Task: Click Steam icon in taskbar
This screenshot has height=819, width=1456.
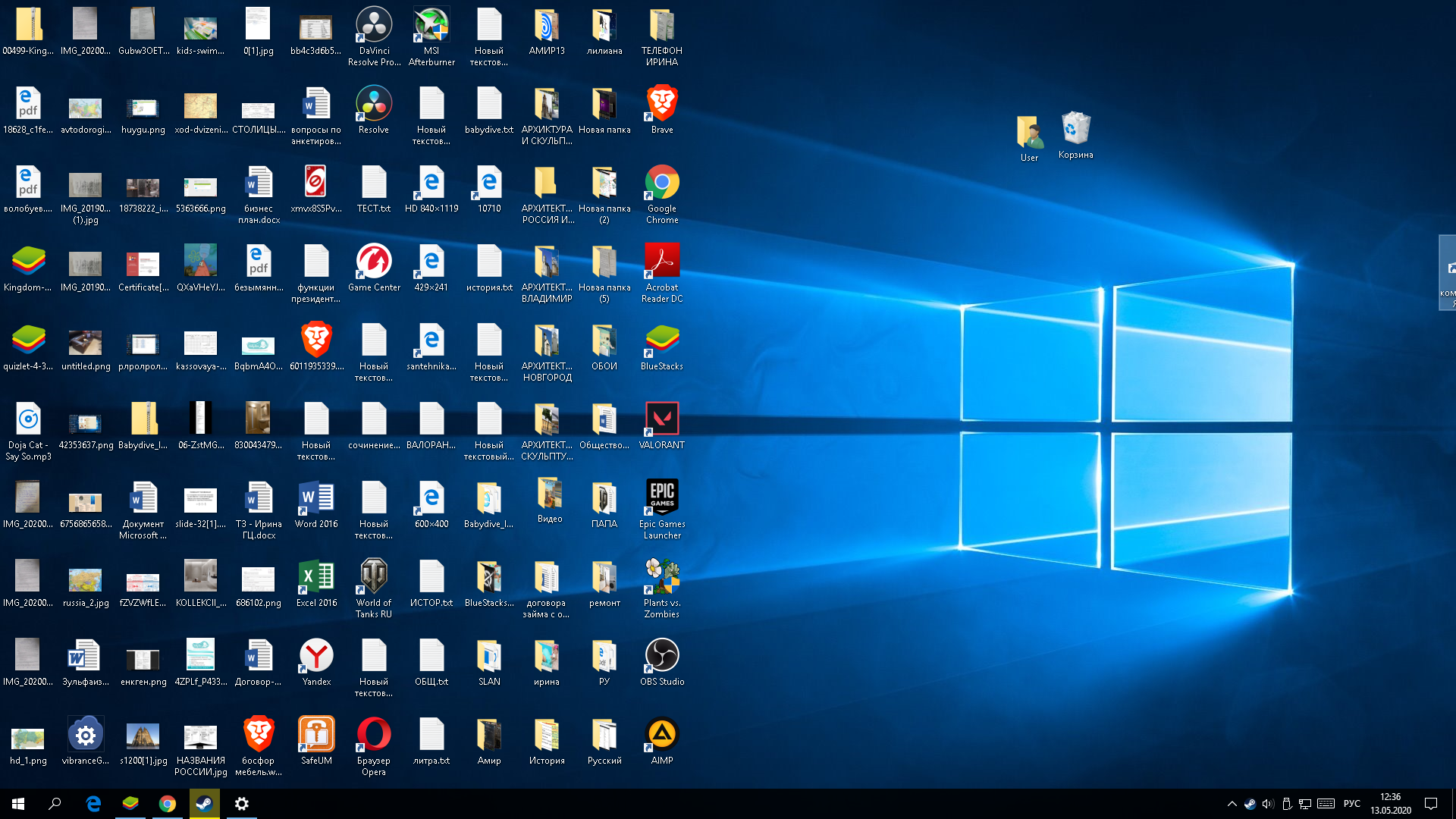Action: (205, 804)
